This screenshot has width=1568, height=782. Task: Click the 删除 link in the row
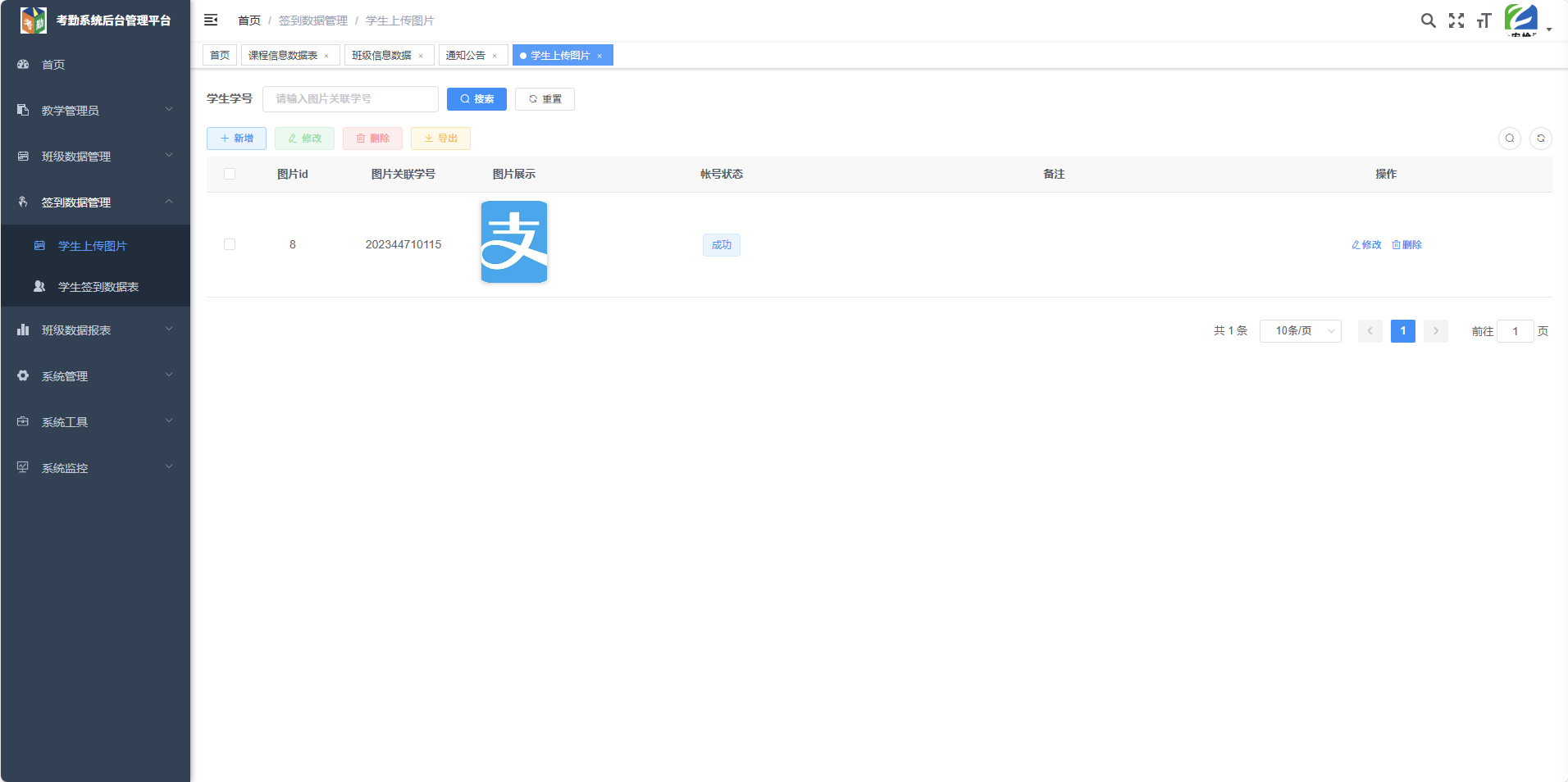1406,245
